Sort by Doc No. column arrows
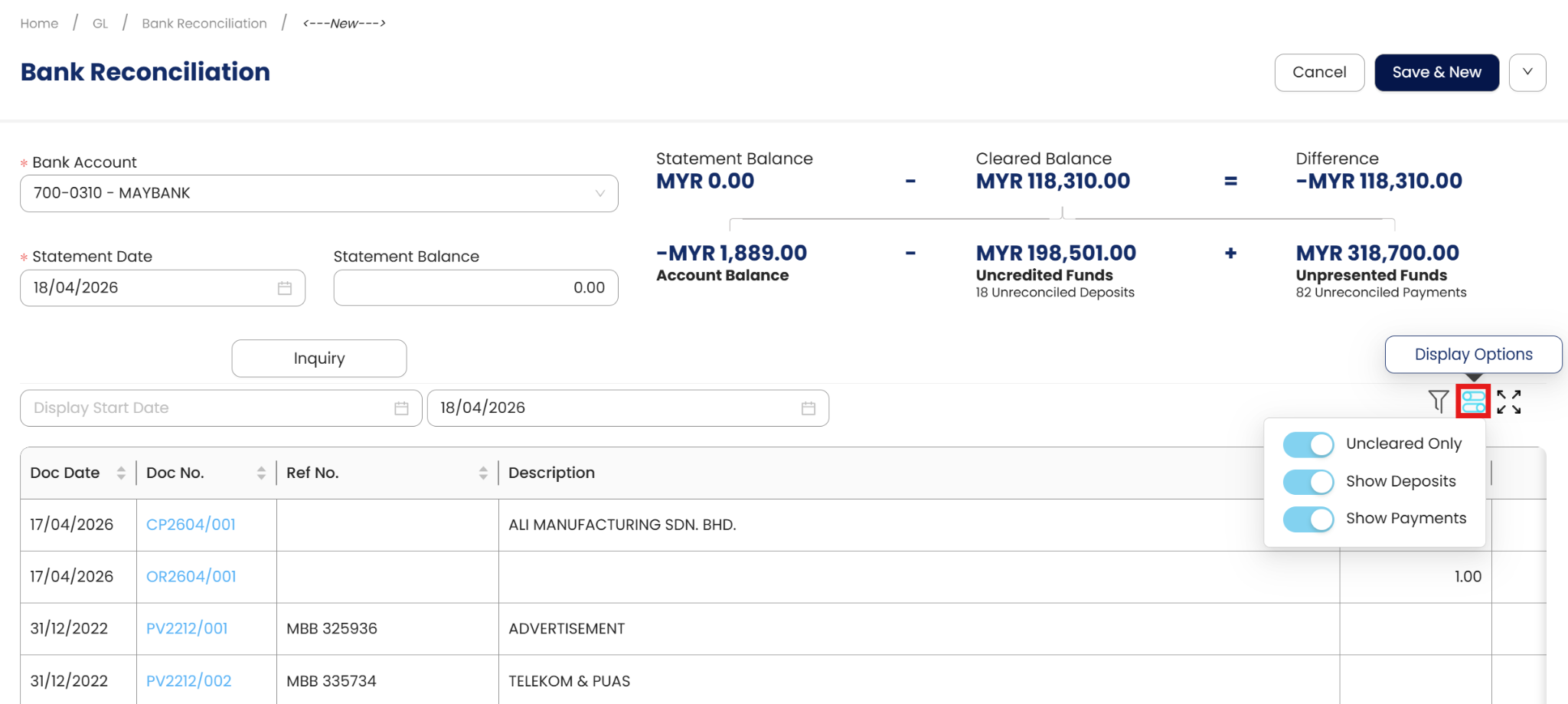This screenshot has width=1568, height=704. pos(261,473)
